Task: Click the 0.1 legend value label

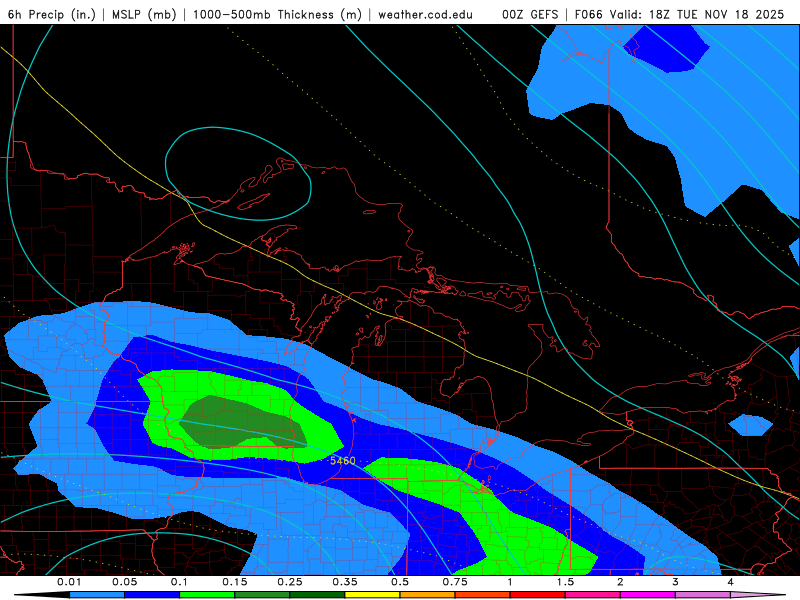Action: point(179,582)
